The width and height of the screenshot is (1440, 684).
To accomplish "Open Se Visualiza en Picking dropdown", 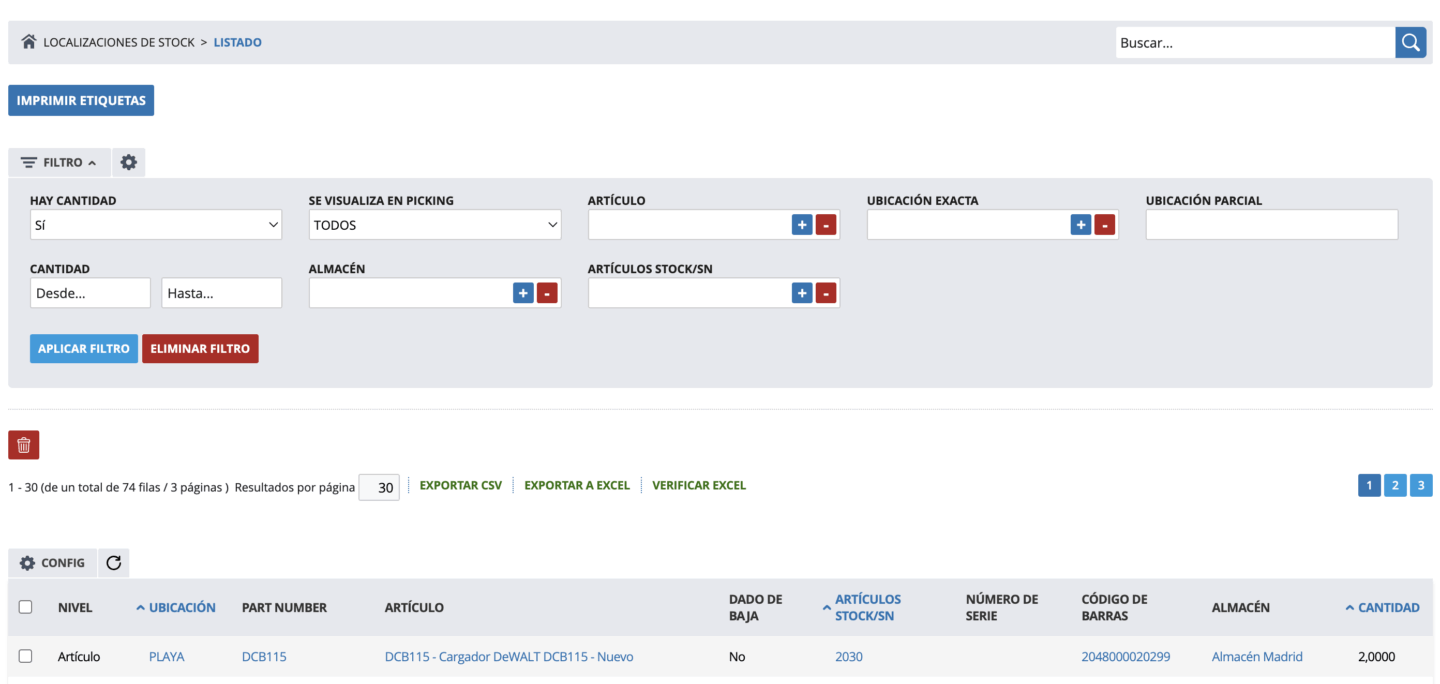I will (435, 225).
